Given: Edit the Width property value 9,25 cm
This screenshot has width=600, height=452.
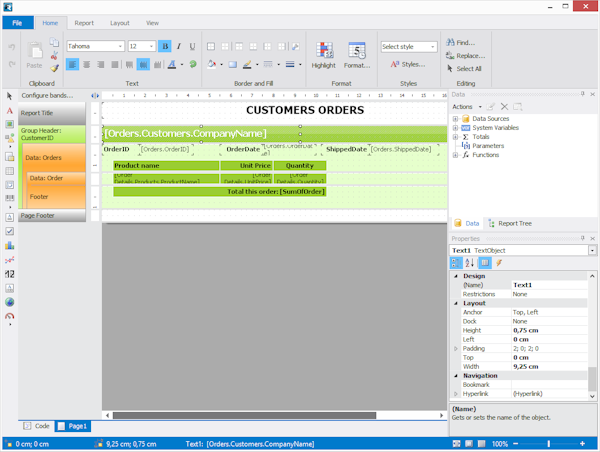Looking at the screenshot, I should point(549,367).
